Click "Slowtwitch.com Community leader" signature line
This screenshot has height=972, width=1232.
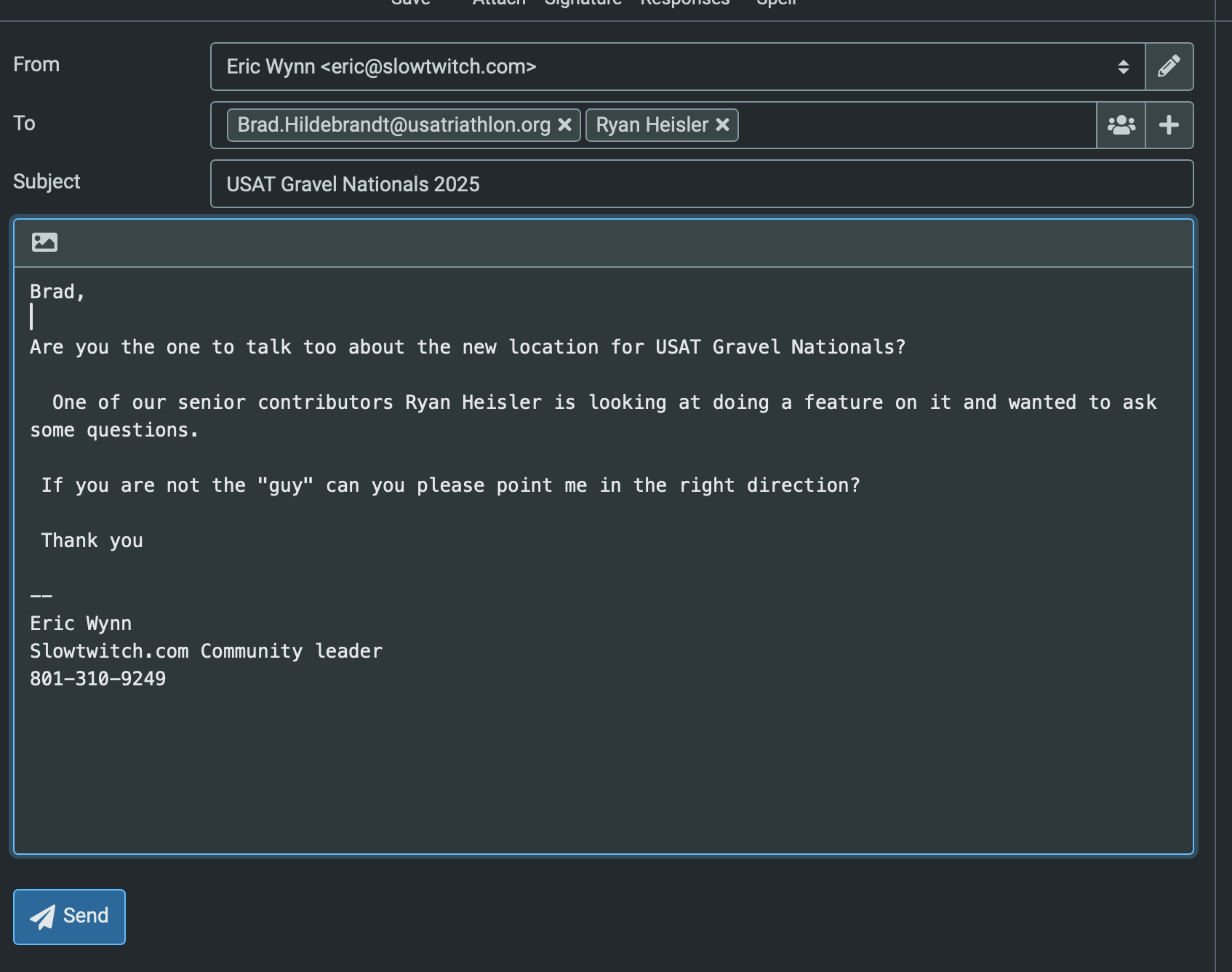click(206, 651)
